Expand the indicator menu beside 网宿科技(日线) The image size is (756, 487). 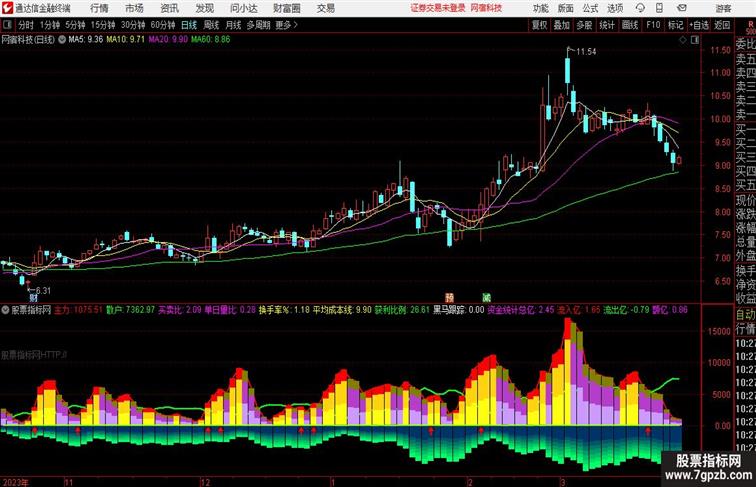coord(62,40)
